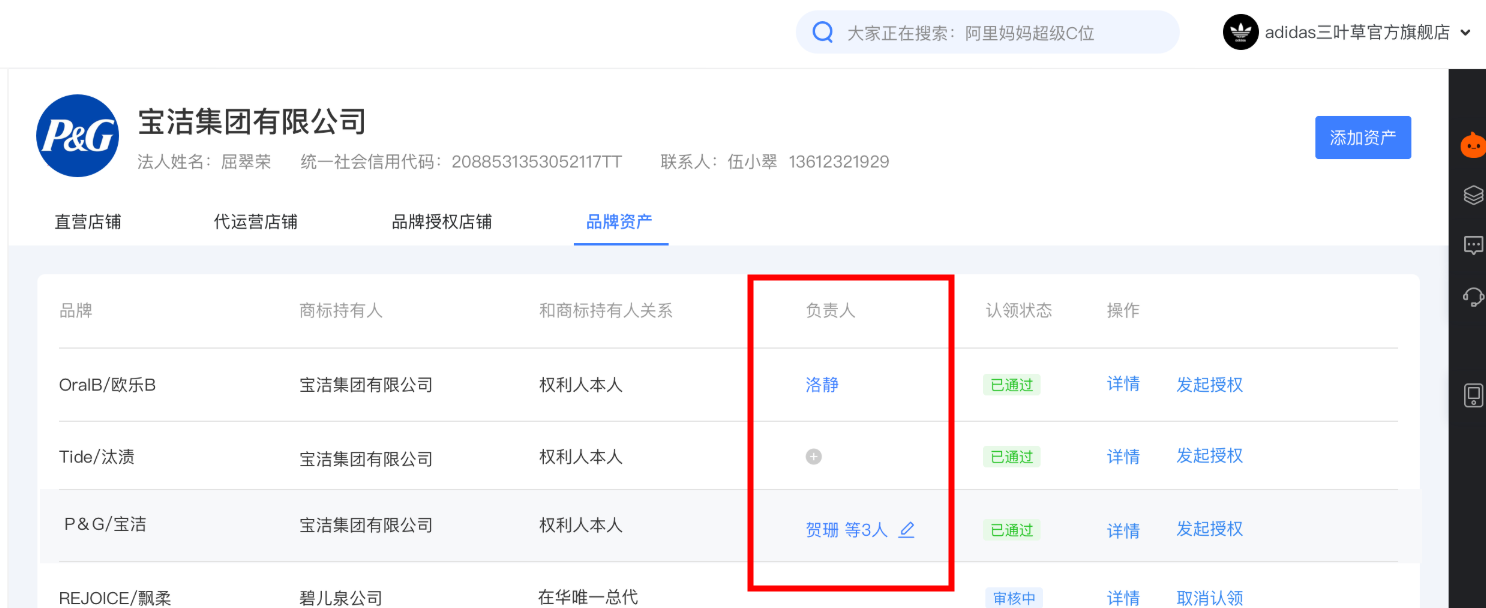Image resolution: width=1486 pixels, height=608 pixels.
Task: Open 详情 for Tide/汰渍 row
Action: (x=1123, y=457)
